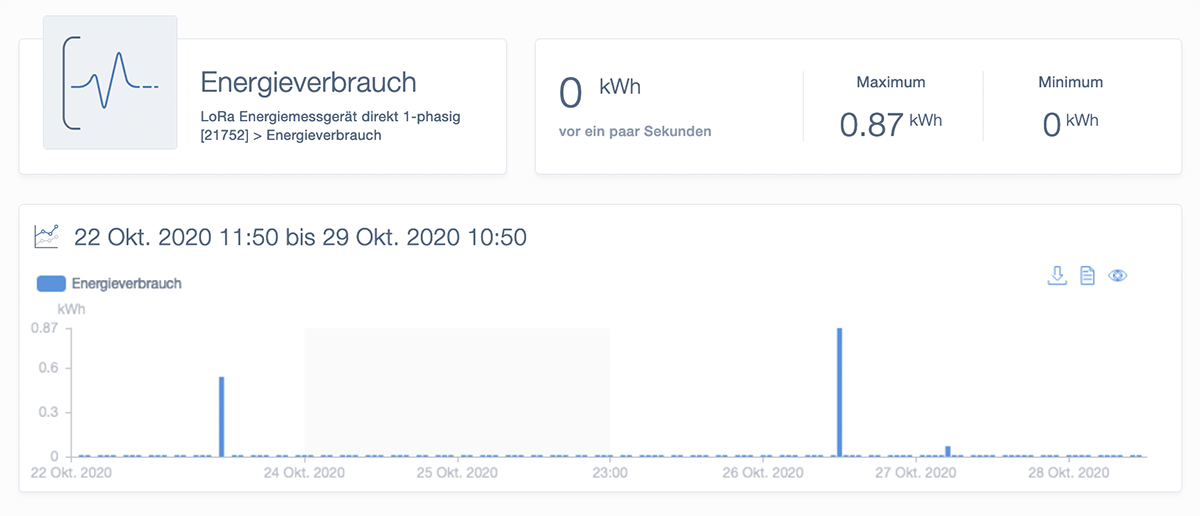
Task: Click the 0.55 kWh bar near 22 Okt.
Action: (221, 416)
